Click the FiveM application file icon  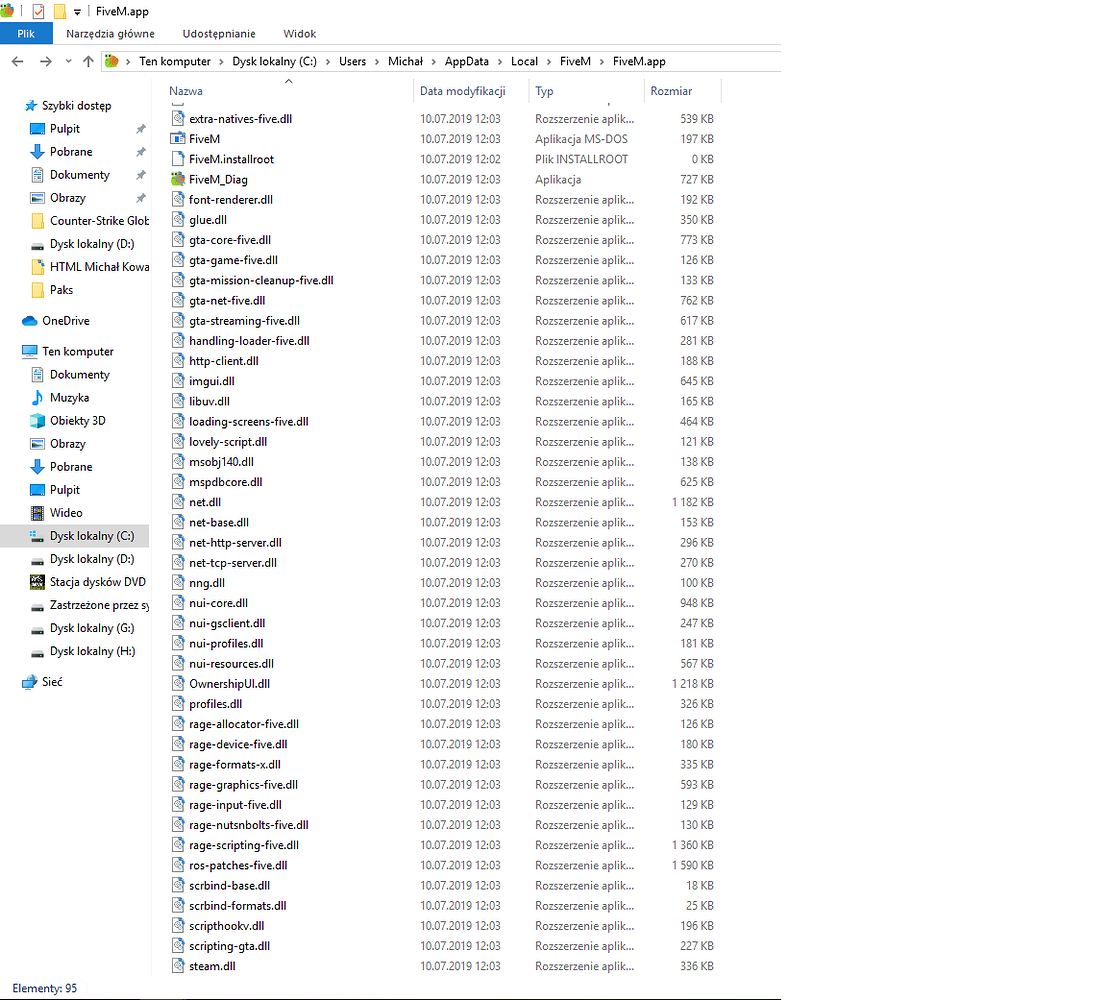click(x=178, y=139)
